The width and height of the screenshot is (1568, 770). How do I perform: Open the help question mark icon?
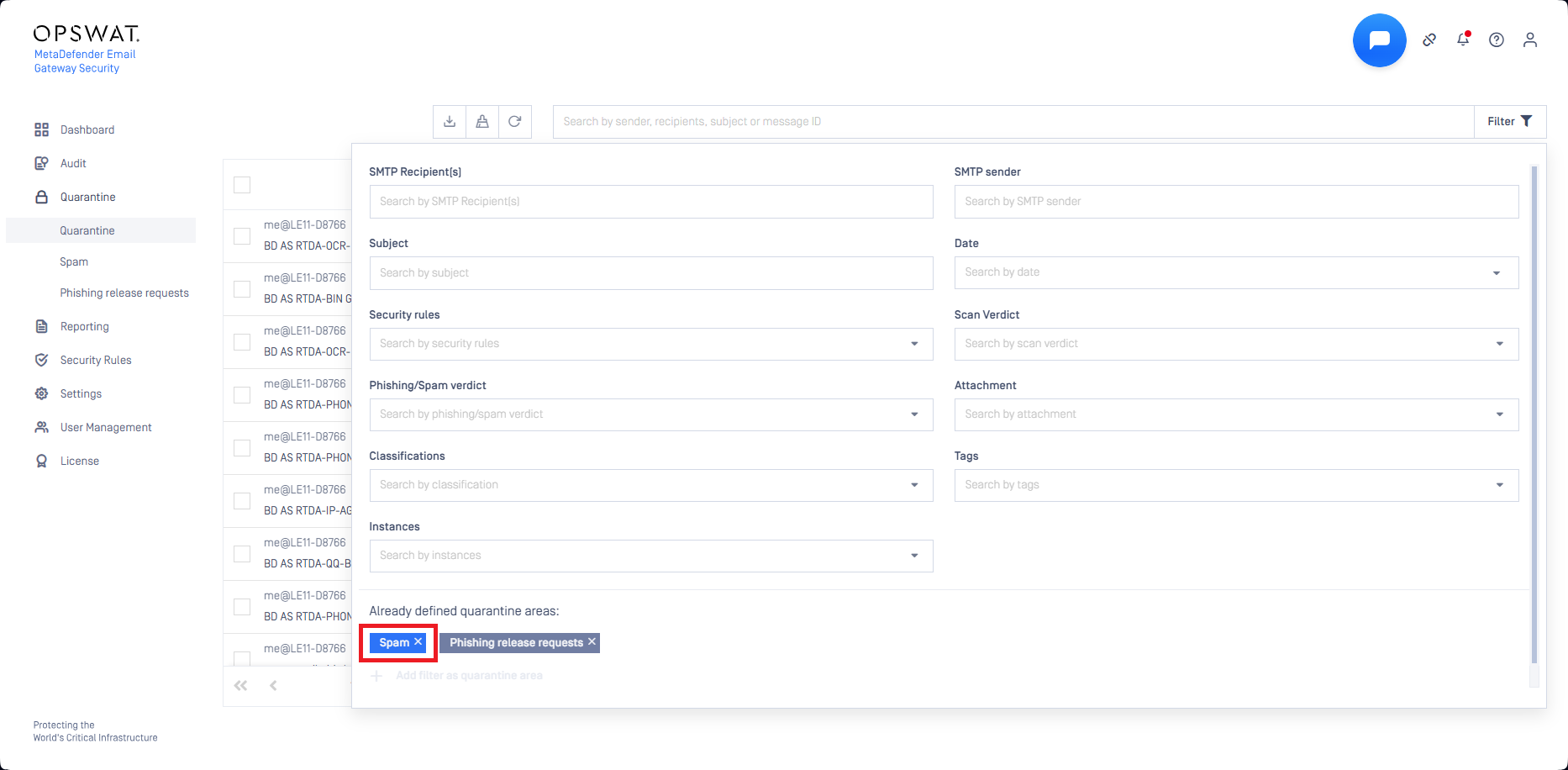1497,40
